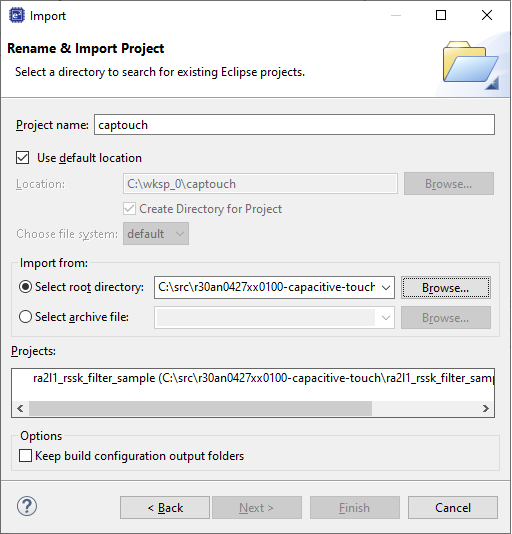Toggle the Use default location checkbox
Image resolution: width=512 pixels, height=534 pixels.
pyautogui.click(x=22, y=158)
